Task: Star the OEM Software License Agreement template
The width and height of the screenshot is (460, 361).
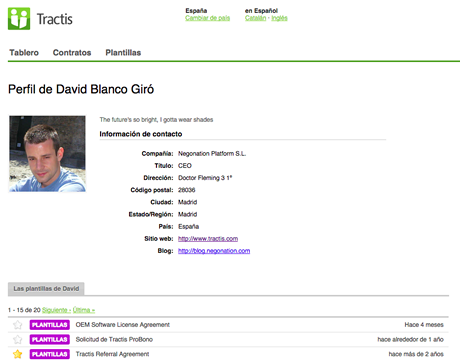Action: point(17,325)
